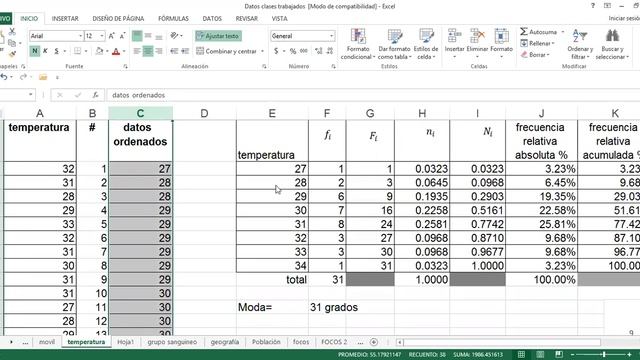Click the Cut scissors icon
The image size is (640, 360).
point(12,31)
